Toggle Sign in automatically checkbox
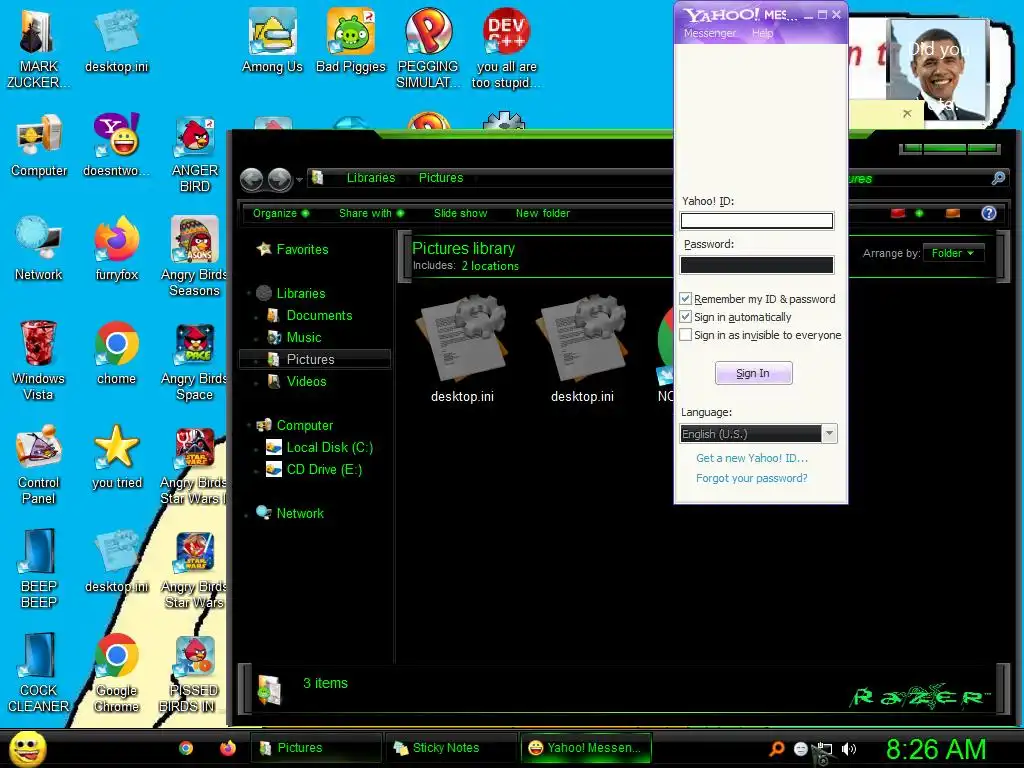1024x768 pixels. (685, 317)
